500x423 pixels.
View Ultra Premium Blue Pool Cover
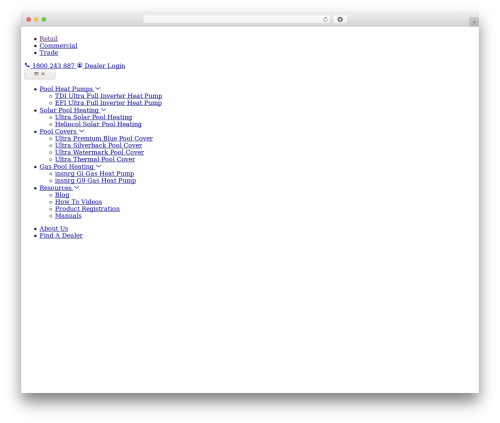[x=104, y=139]
